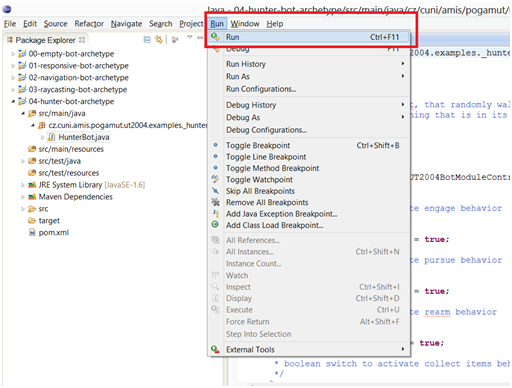This screenshot has width=512, height=388.
Task: Select Toggle Breakpoint menu entry
Action: click(x=309, y=145)
